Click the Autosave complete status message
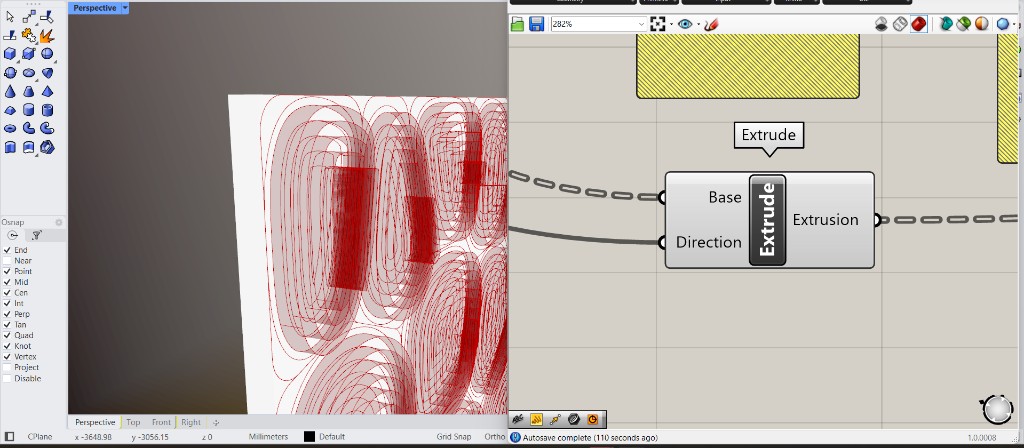 (x=590, y=438)
